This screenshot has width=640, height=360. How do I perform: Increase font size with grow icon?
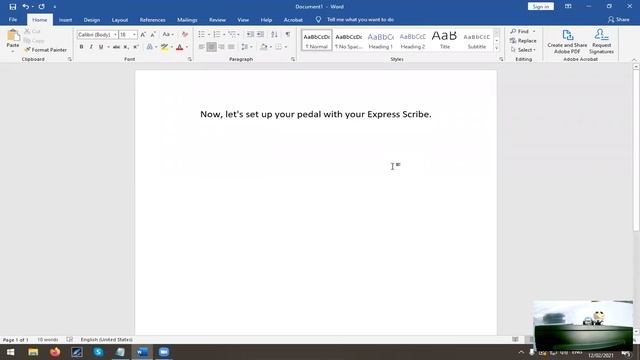(143, 35)
